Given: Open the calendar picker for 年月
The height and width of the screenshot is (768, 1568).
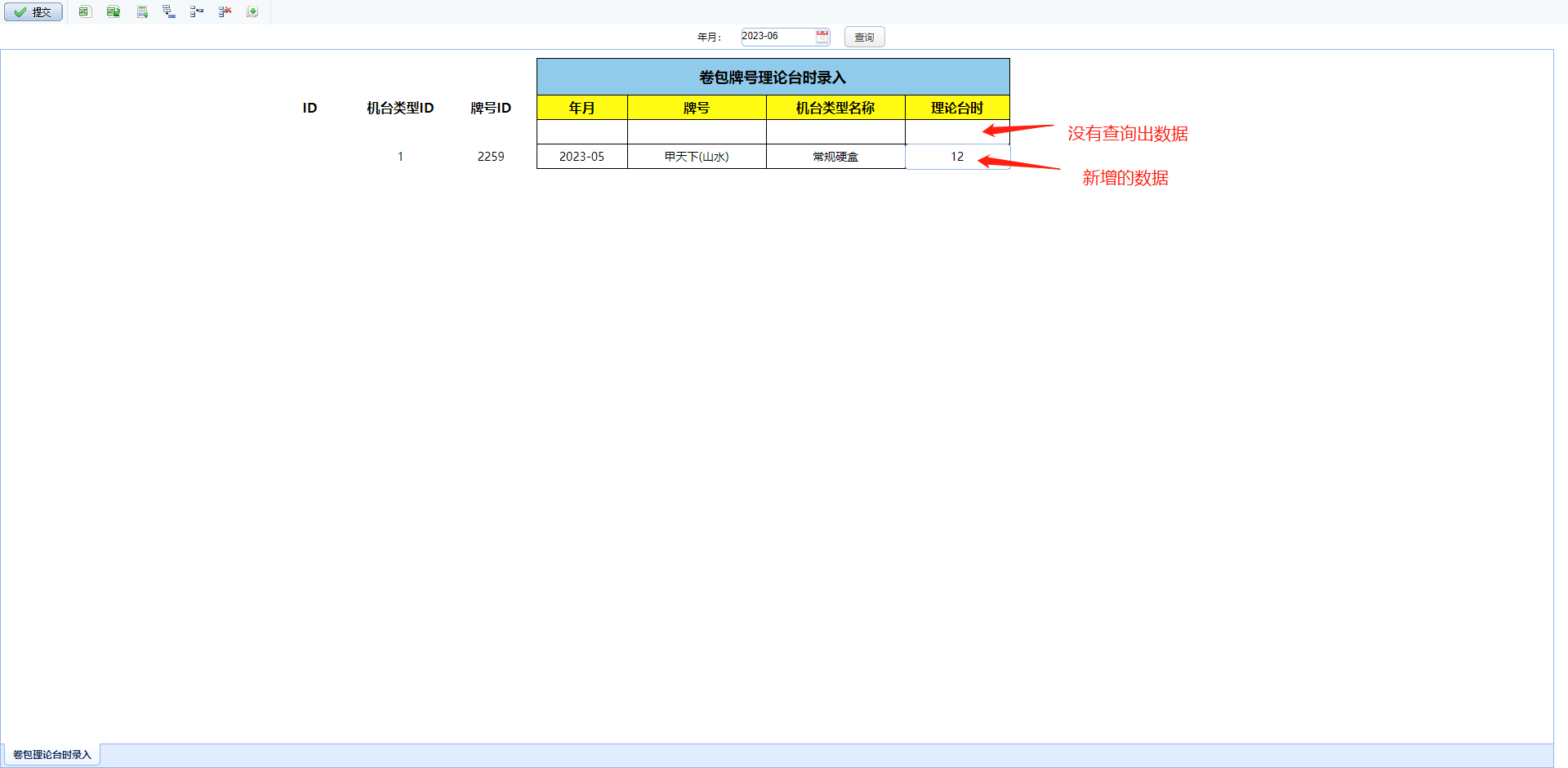Looking at the screenshot, I should pos(822,37).
